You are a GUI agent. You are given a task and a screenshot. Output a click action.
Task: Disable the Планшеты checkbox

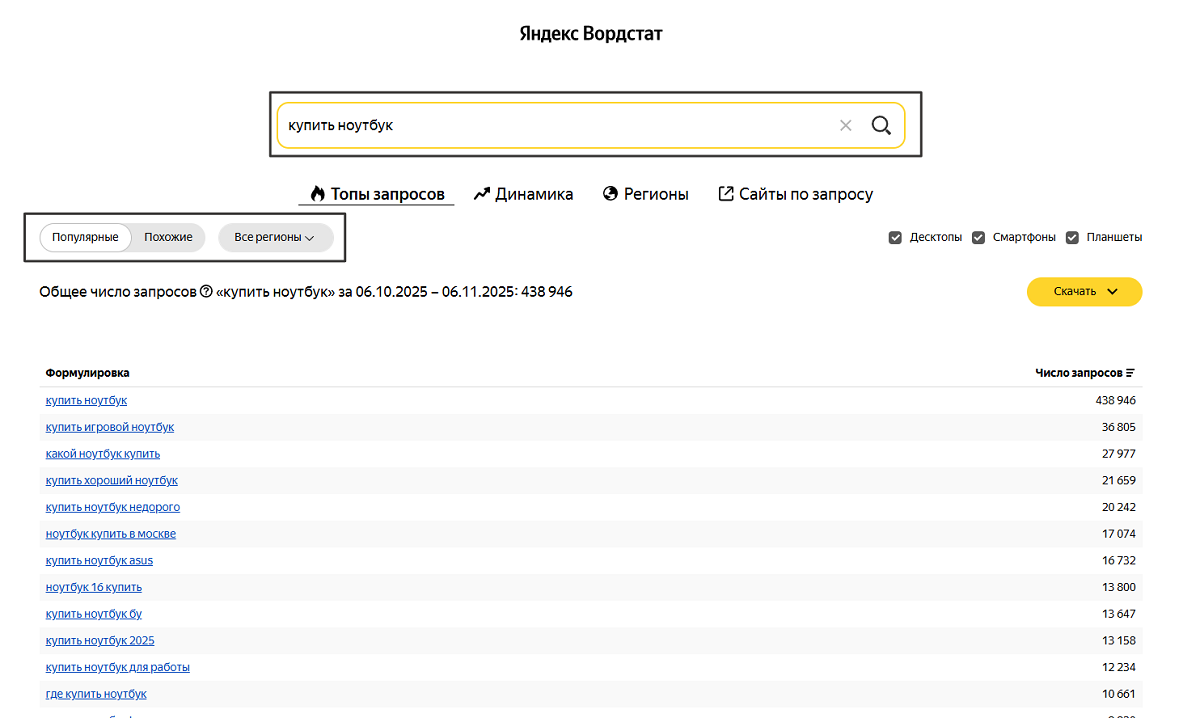click(1072, 238)
